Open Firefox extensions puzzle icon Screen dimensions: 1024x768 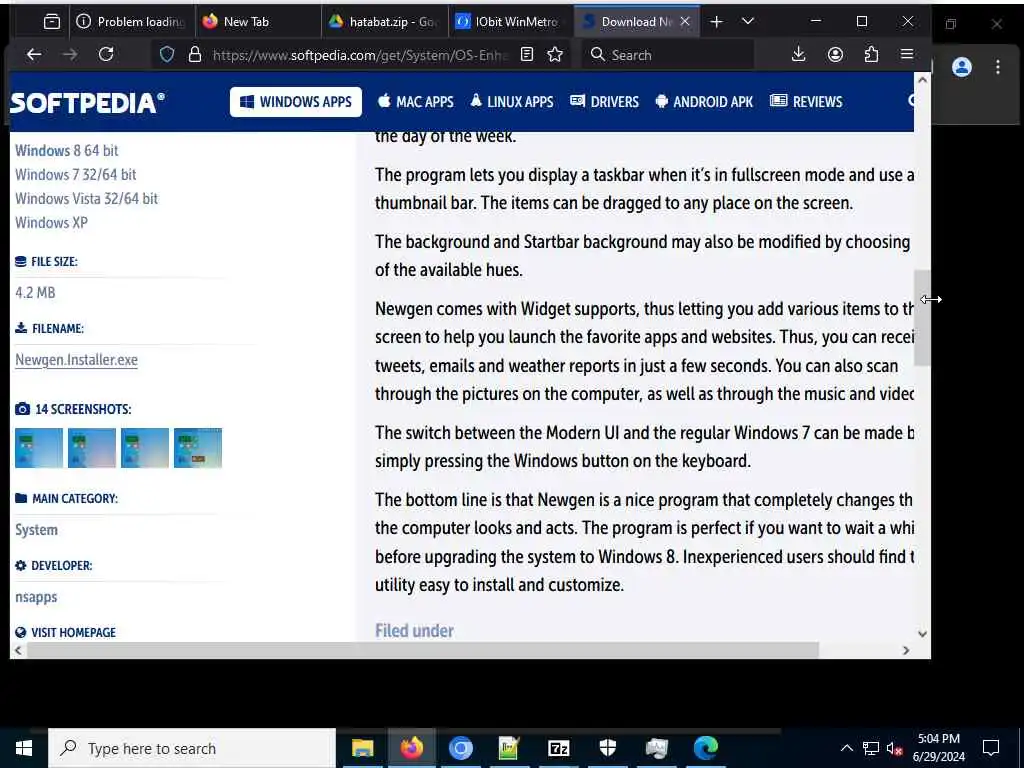(871, 55)
